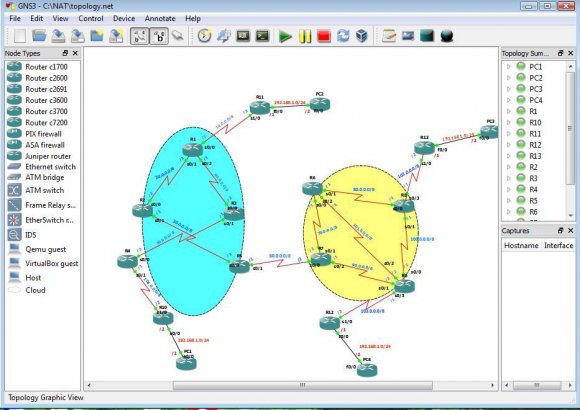This screenshot has width=580, height=410.
Task: Click the Reload all devices icon
Action: [x=343, y=36]
